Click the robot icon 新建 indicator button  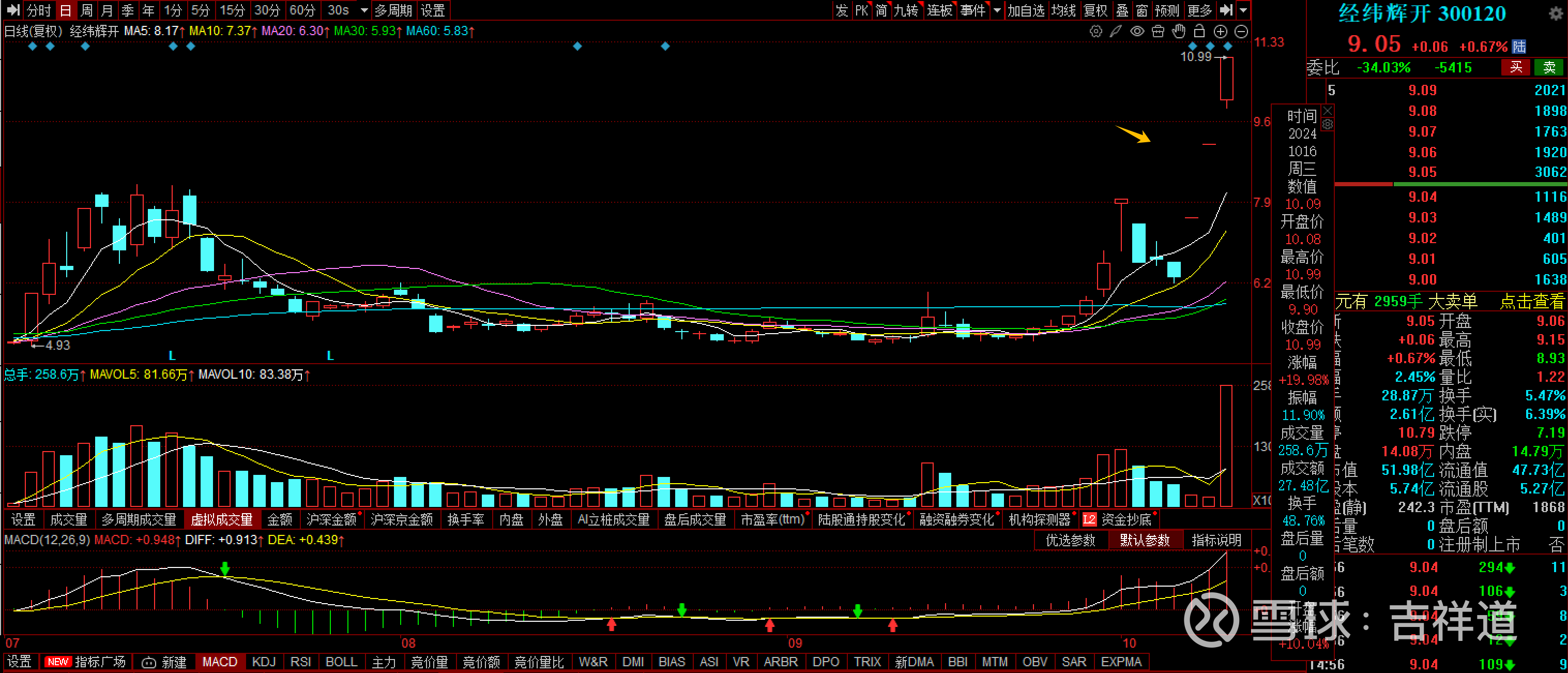click(164, 662)
